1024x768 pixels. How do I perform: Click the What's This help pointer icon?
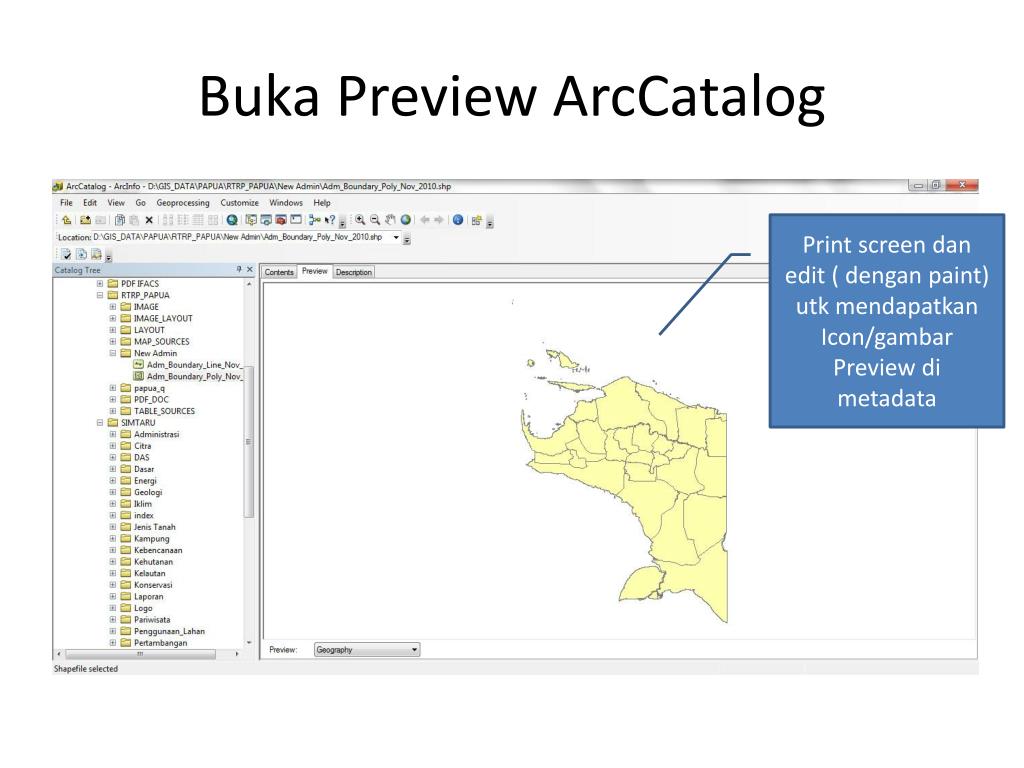330,220
